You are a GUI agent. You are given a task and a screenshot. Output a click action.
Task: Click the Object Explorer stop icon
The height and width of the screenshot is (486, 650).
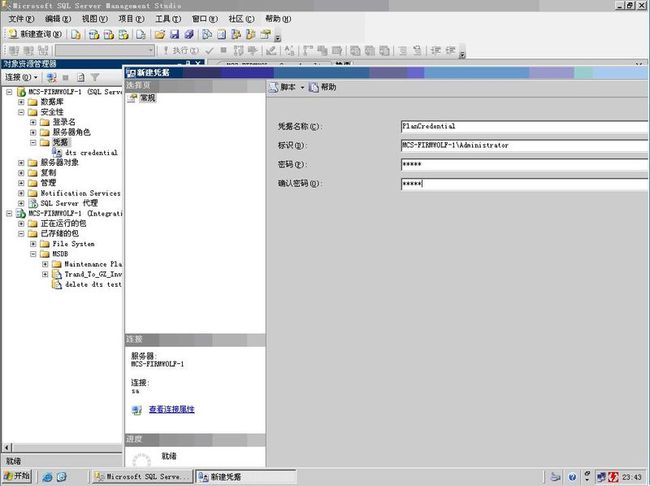[x=65, y=77]
